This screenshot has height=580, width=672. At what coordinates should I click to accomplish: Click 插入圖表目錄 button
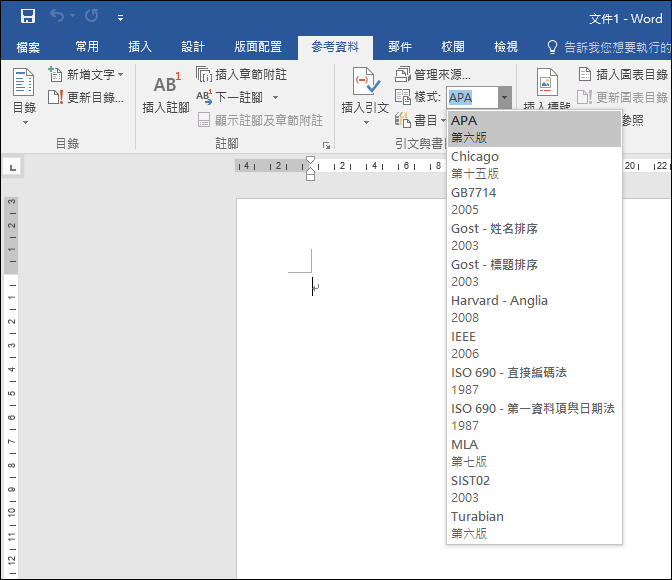pos(623,75)
